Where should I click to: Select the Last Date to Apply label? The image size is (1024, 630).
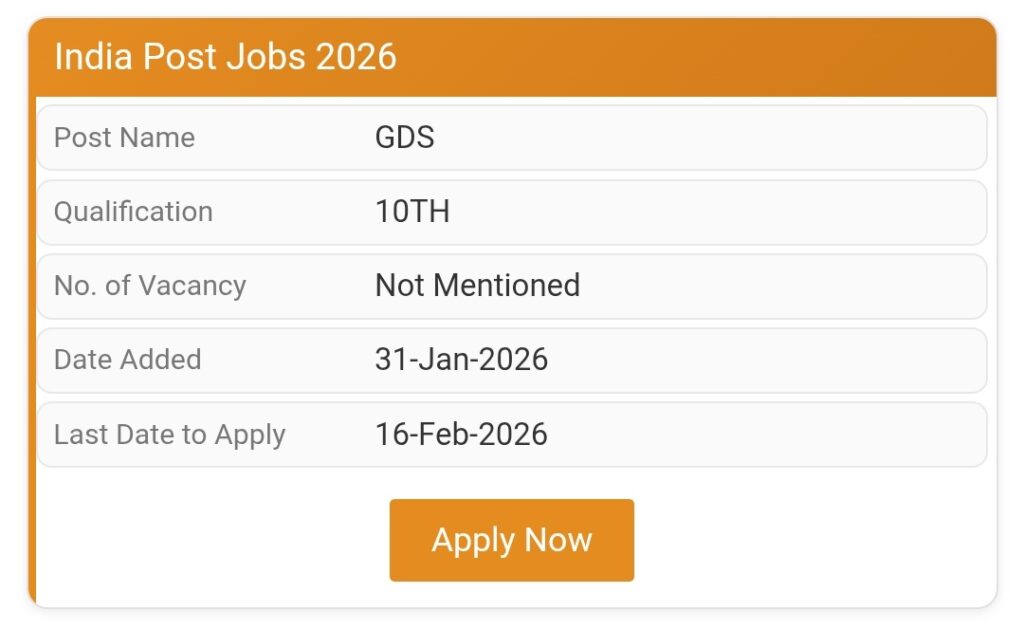click(170, 435)
